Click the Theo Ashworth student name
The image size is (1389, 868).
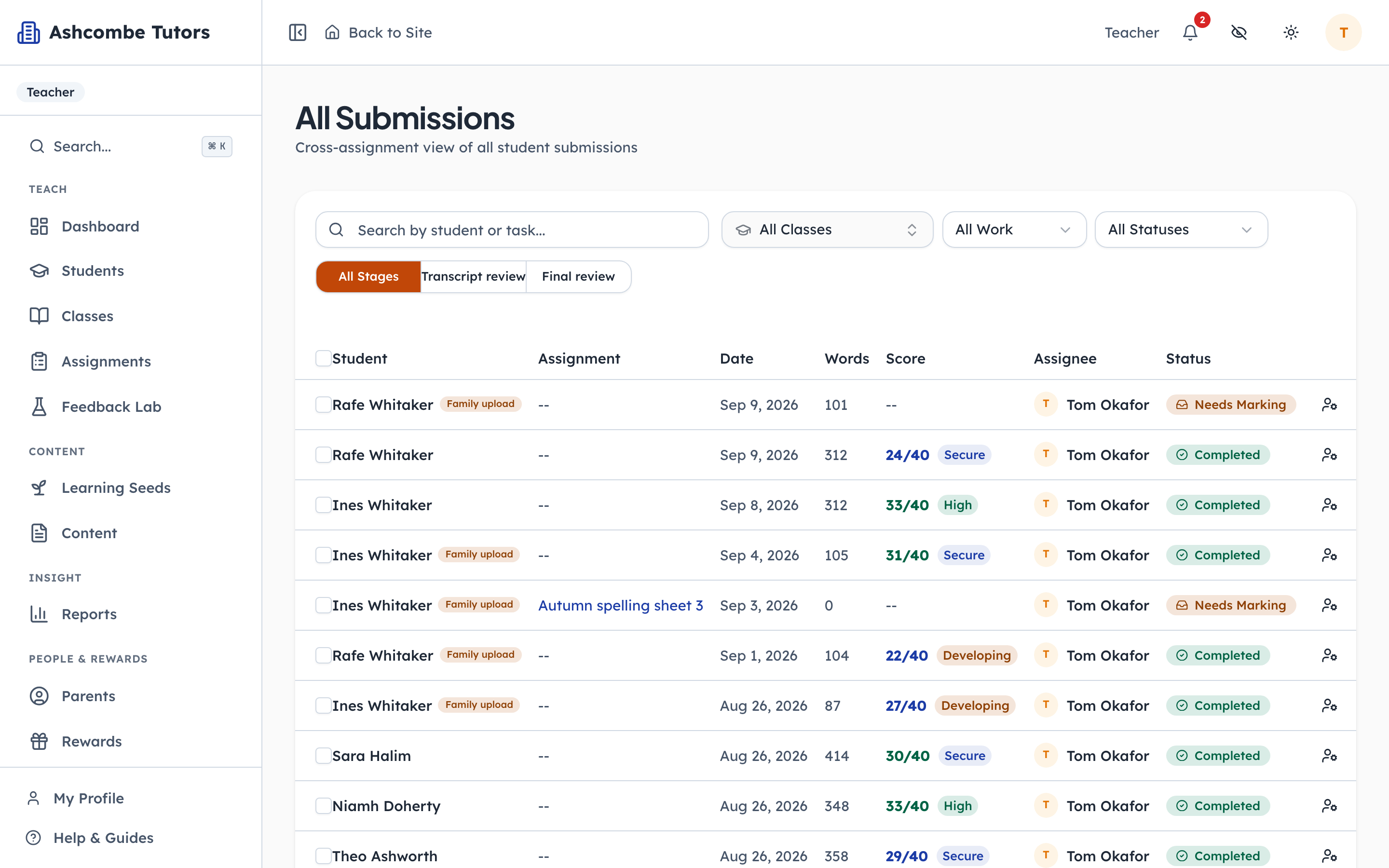point(384,856)
